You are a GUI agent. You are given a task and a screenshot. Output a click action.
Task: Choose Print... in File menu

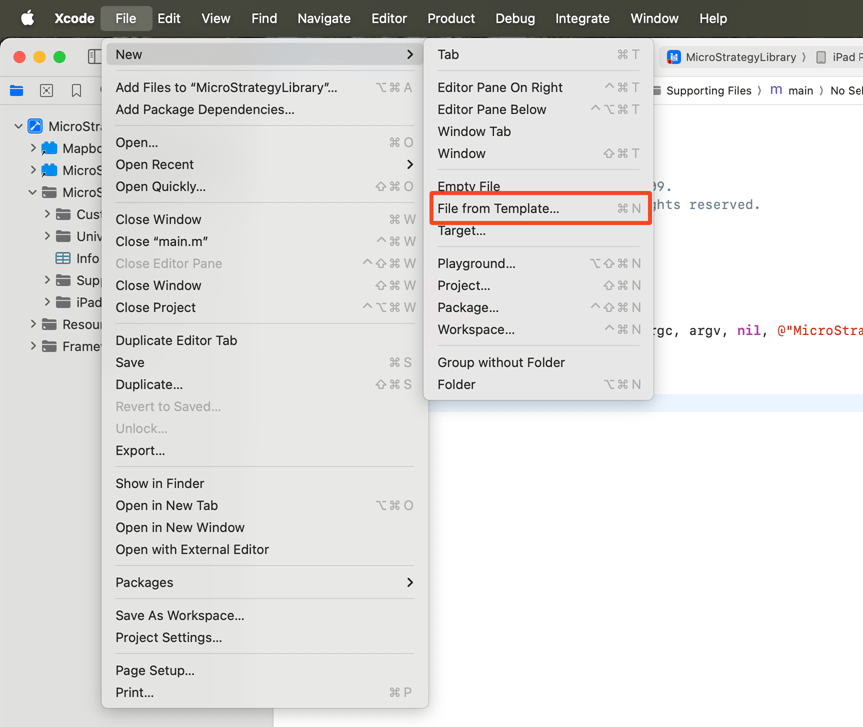264,692
